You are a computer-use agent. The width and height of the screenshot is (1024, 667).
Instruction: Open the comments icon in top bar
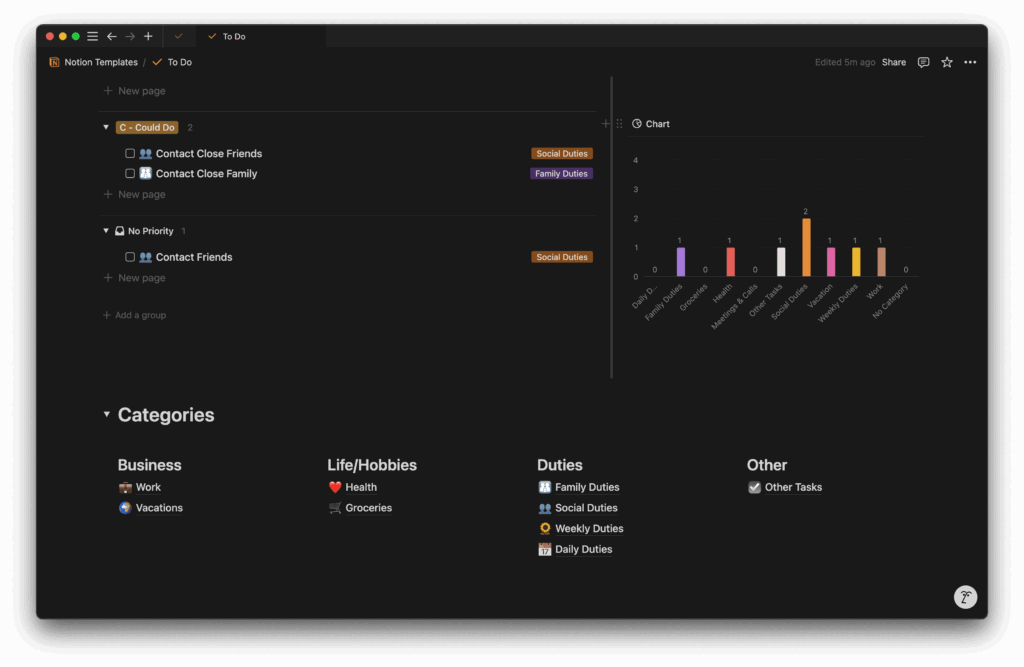(923, 62)
